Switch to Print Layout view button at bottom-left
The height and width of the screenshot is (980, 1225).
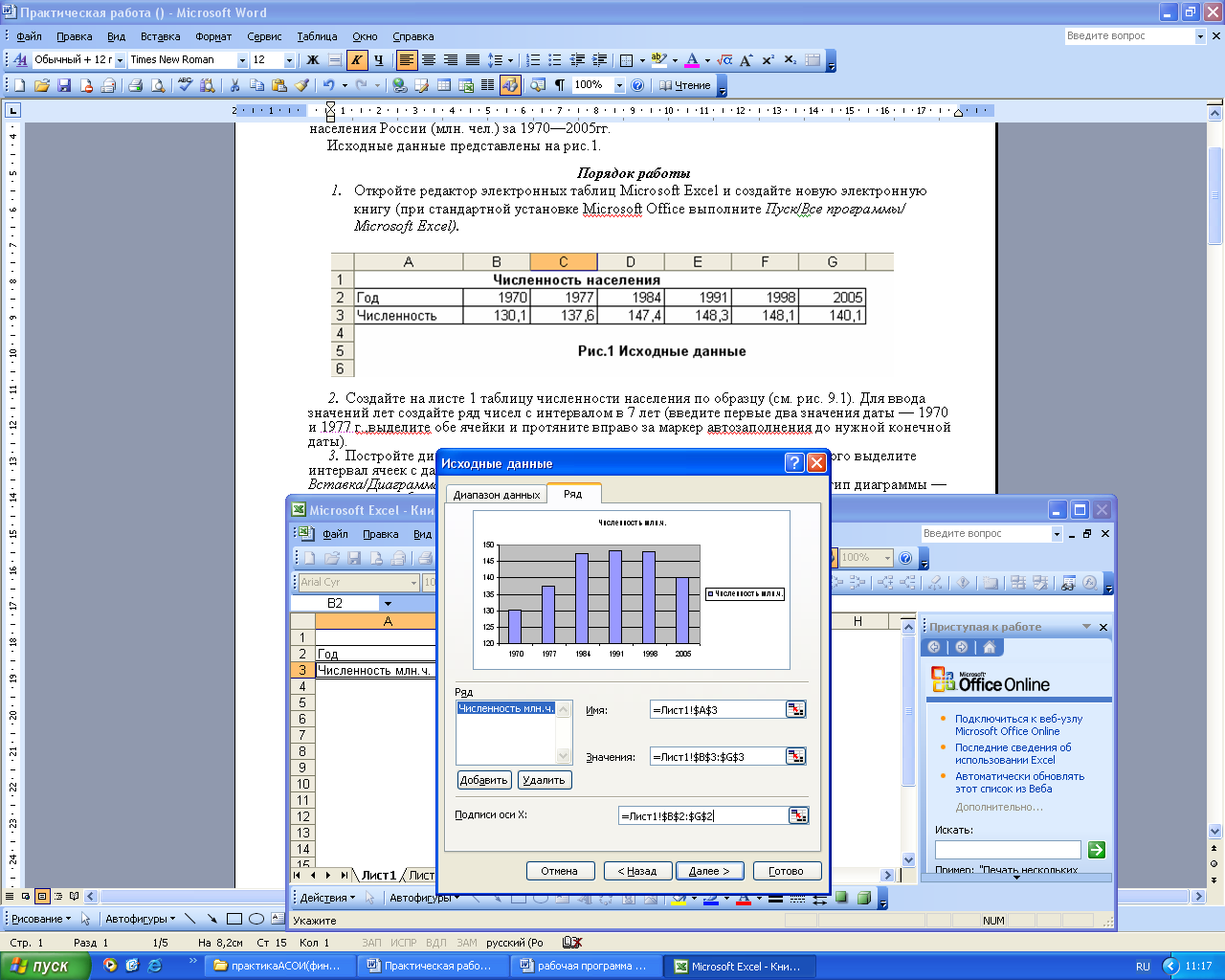click(42, 897)
